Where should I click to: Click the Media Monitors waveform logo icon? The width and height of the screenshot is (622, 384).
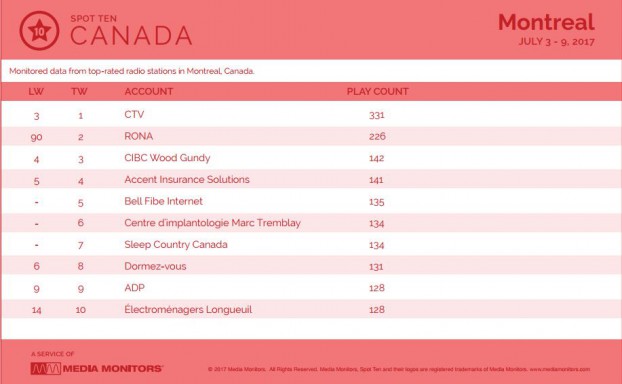(x=46, y=369)
